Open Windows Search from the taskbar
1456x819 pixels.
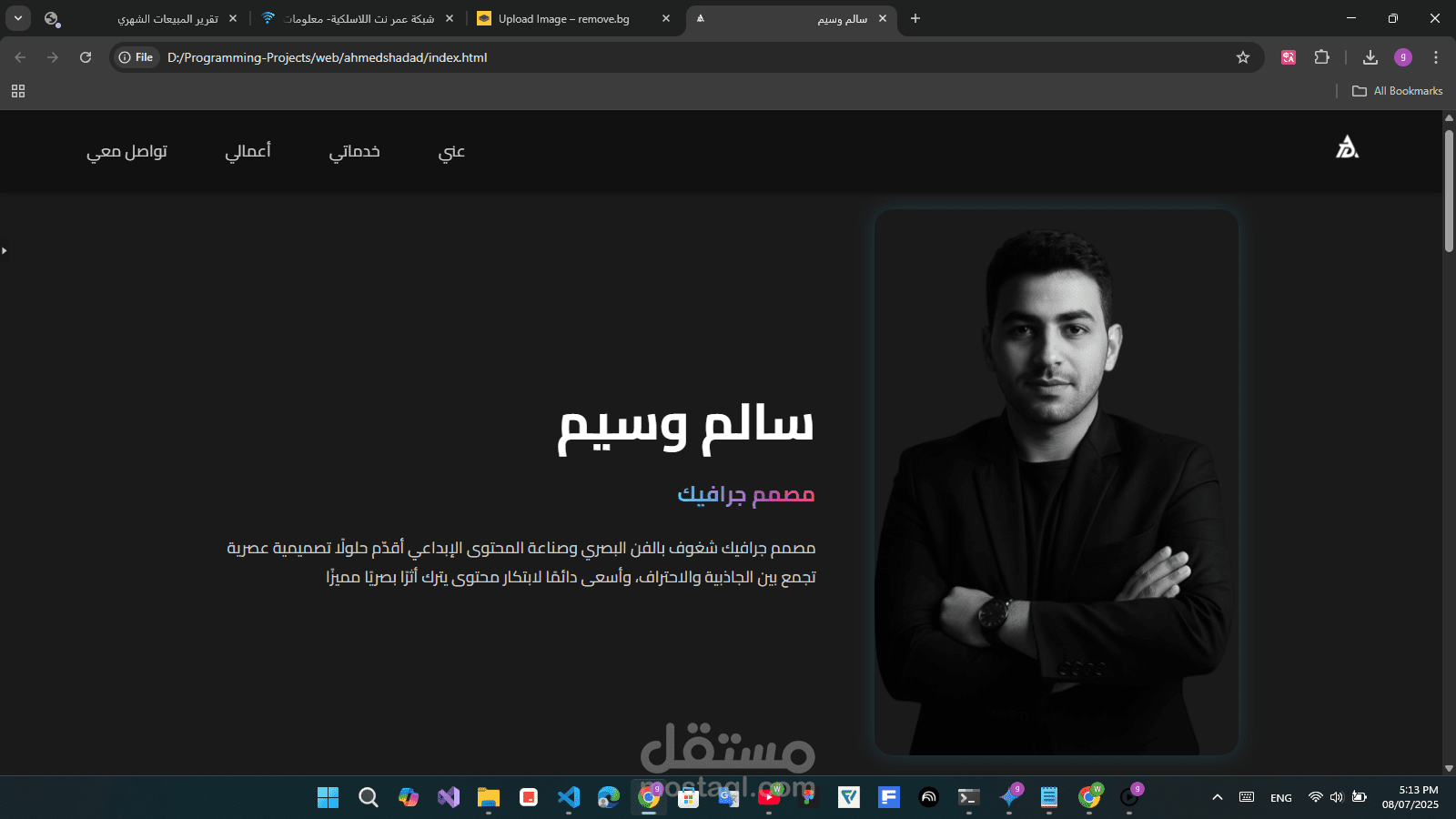[x=368, y=797]
